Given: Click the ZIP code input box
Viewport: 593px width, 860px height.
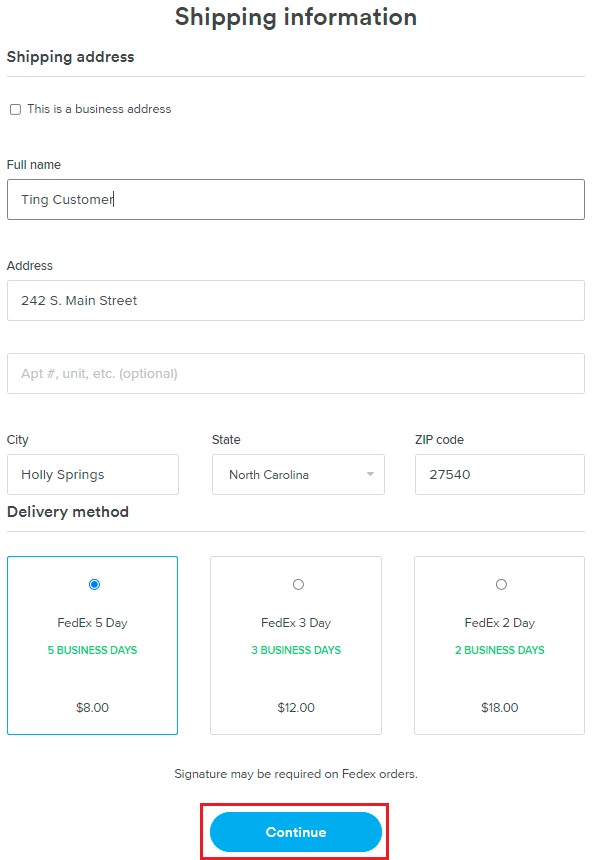Looking at the screenshot, I should [499, 474].
